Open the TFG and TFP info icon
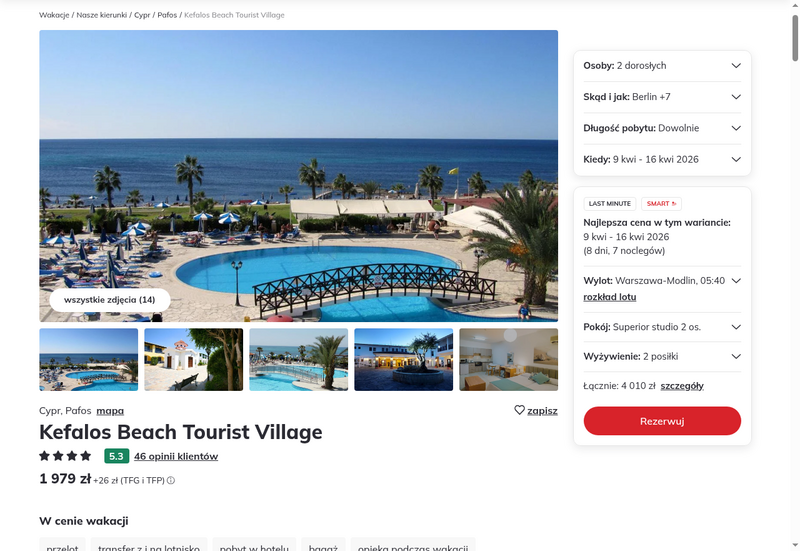 (x=171, y=481)
